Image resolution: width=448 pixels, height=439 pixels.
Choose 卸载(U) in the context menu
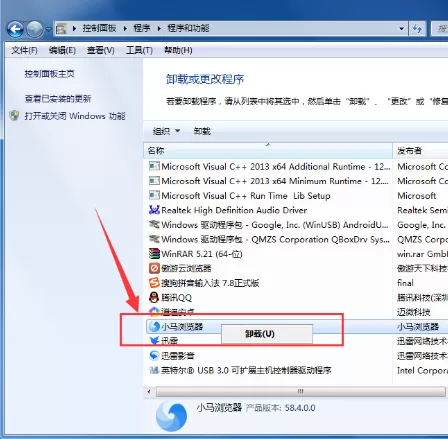tap(267, 334)
